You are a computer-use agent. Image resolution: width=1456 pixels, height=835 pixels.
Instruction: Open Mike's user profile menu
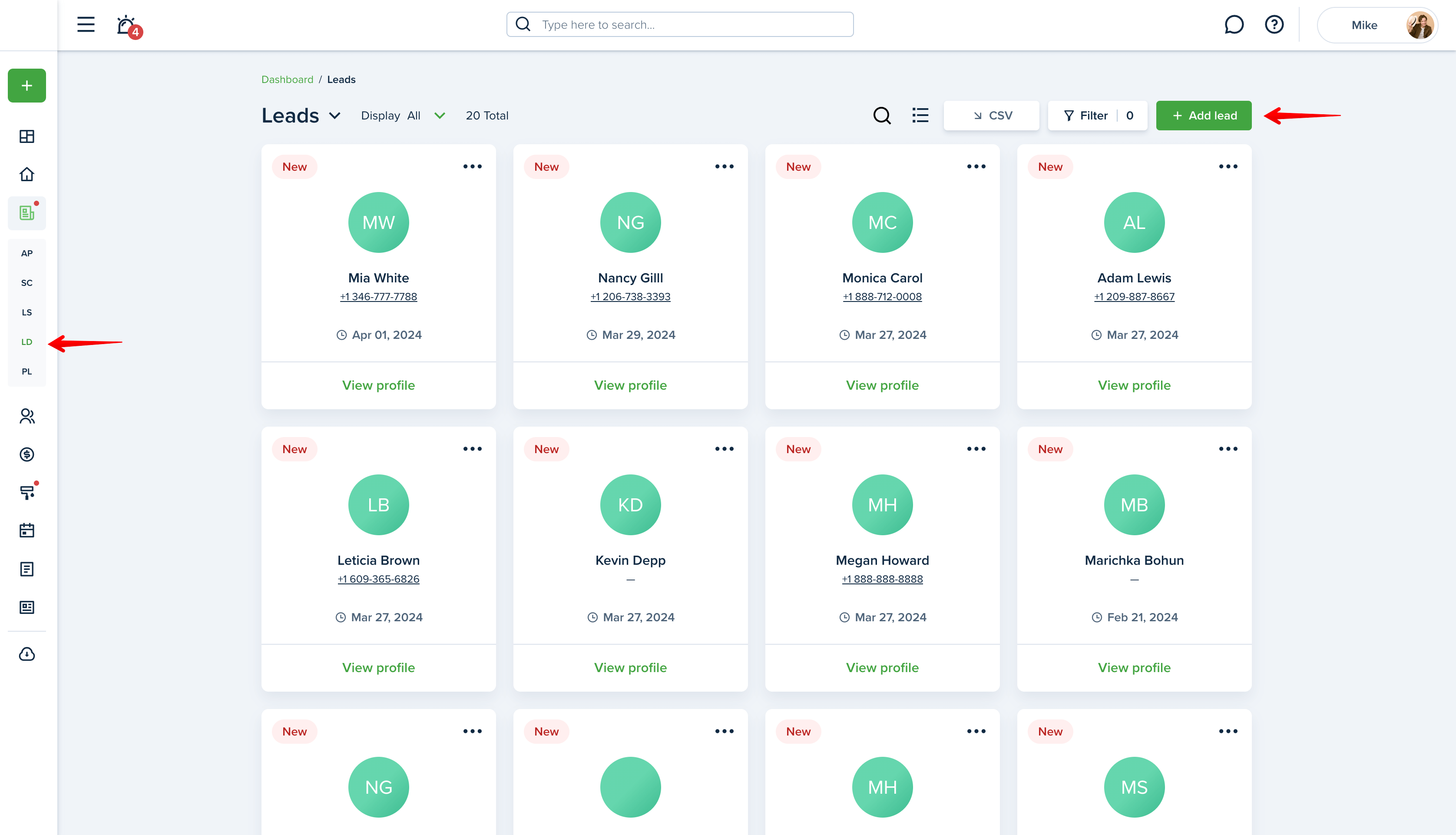coord(1377,25)
